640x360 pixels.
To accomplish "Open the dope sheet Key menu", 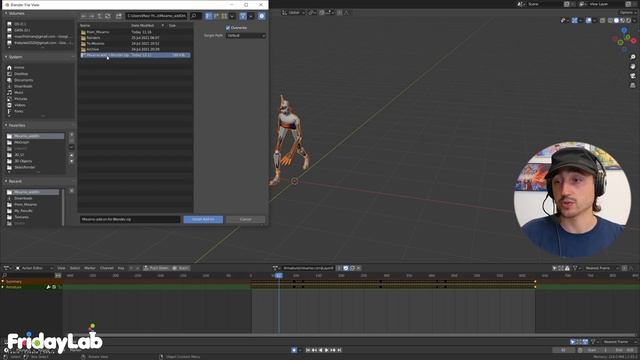I will point(121,268).
